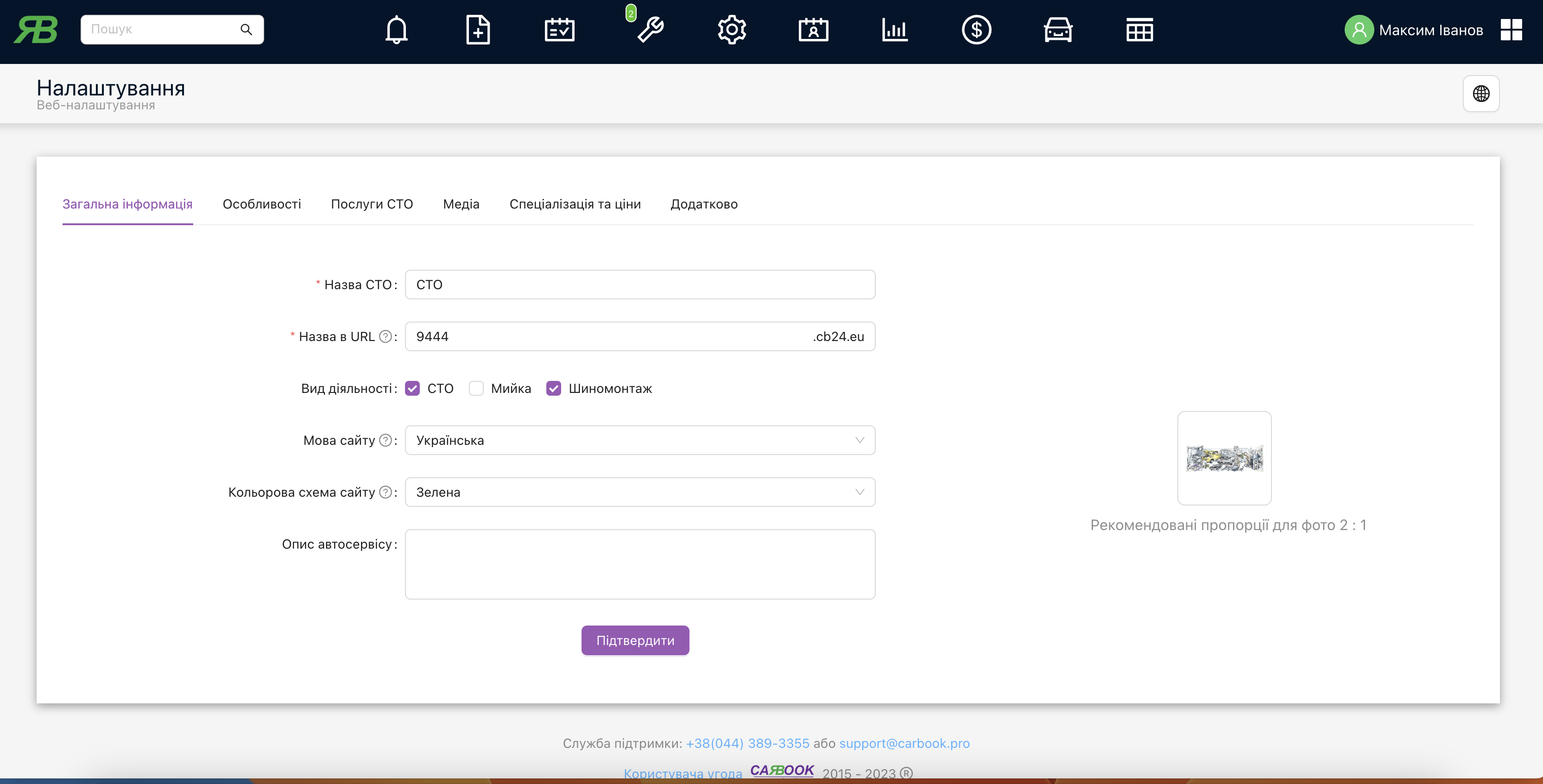Open the gear settings icon
Screen dimensions: 1543x784
(x=731, y=29)
